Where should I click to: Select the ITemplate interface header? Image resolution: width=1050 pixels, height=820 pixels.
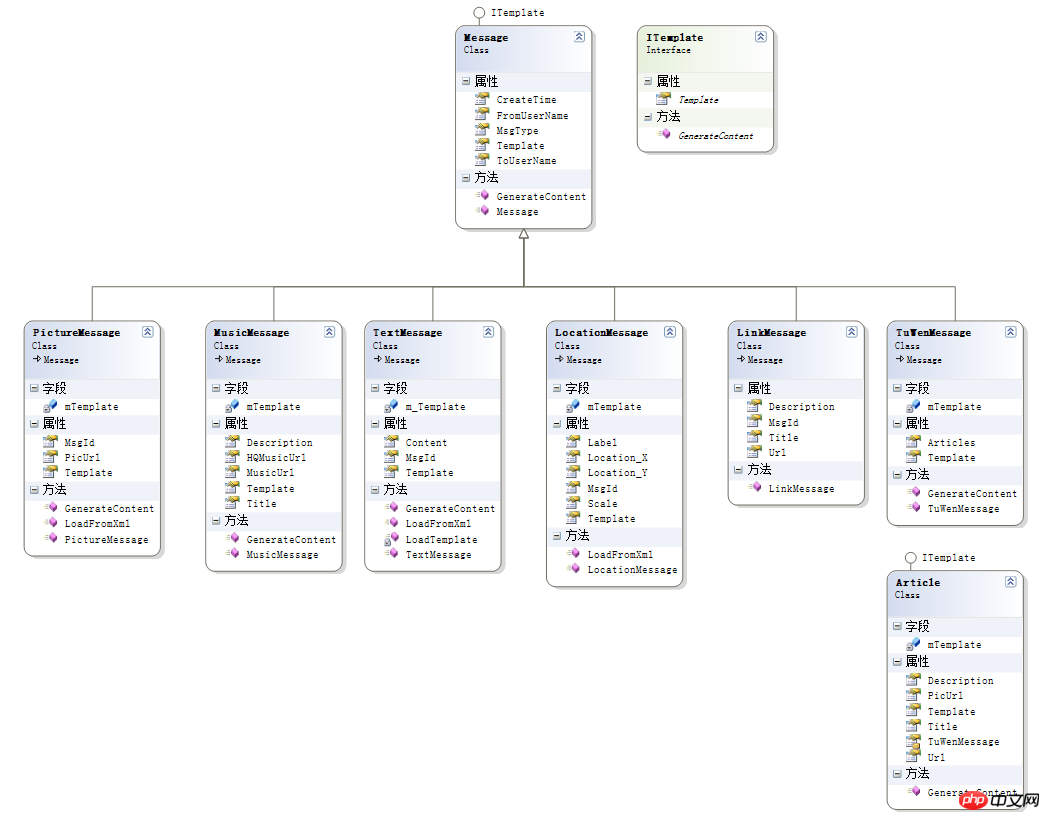[705, 48]
